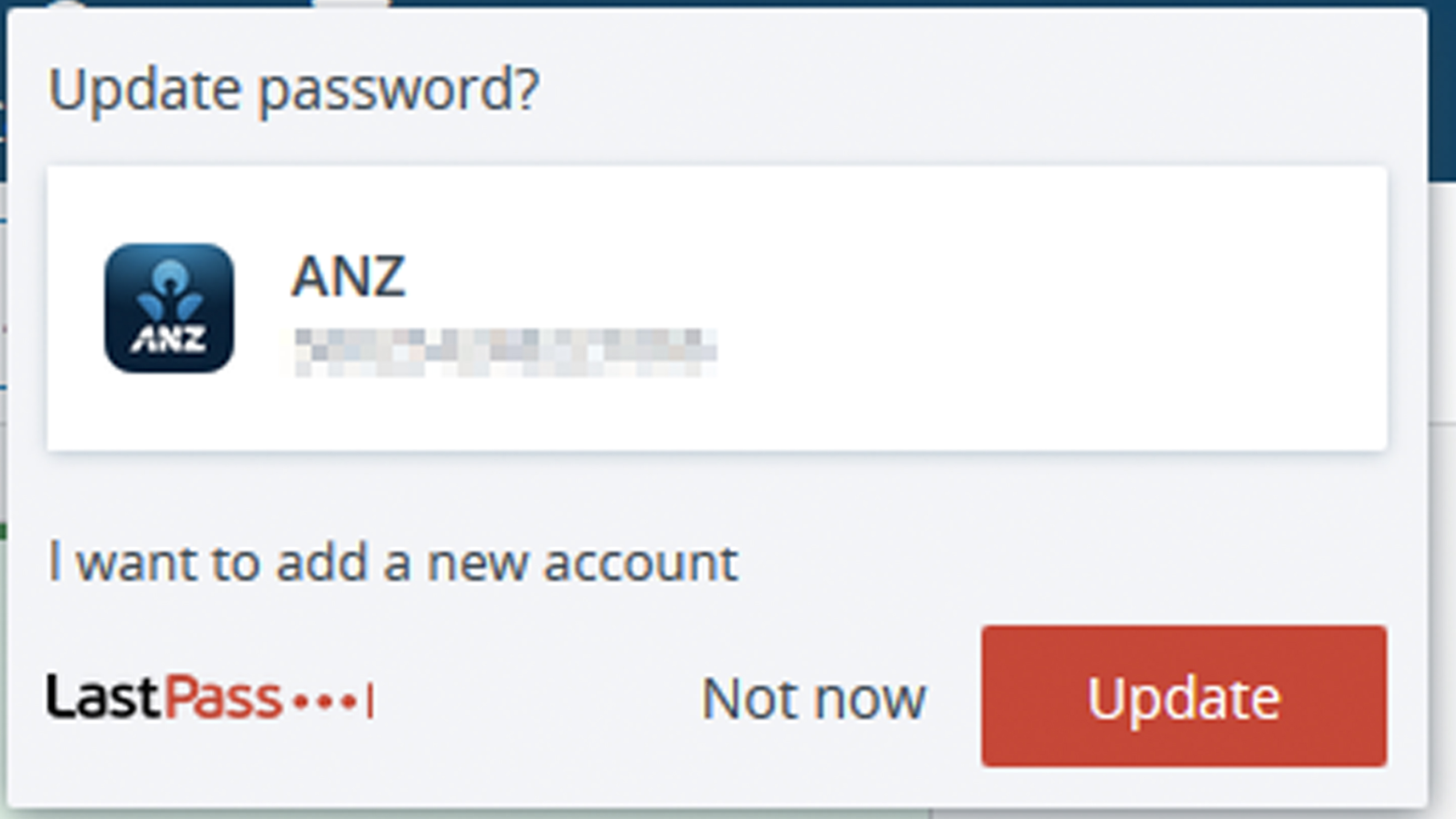Image resolution: width=1456 pixels, height=819 pixels.
Task: Click the white ANZ lettering in icon
Action: [168, 339]
